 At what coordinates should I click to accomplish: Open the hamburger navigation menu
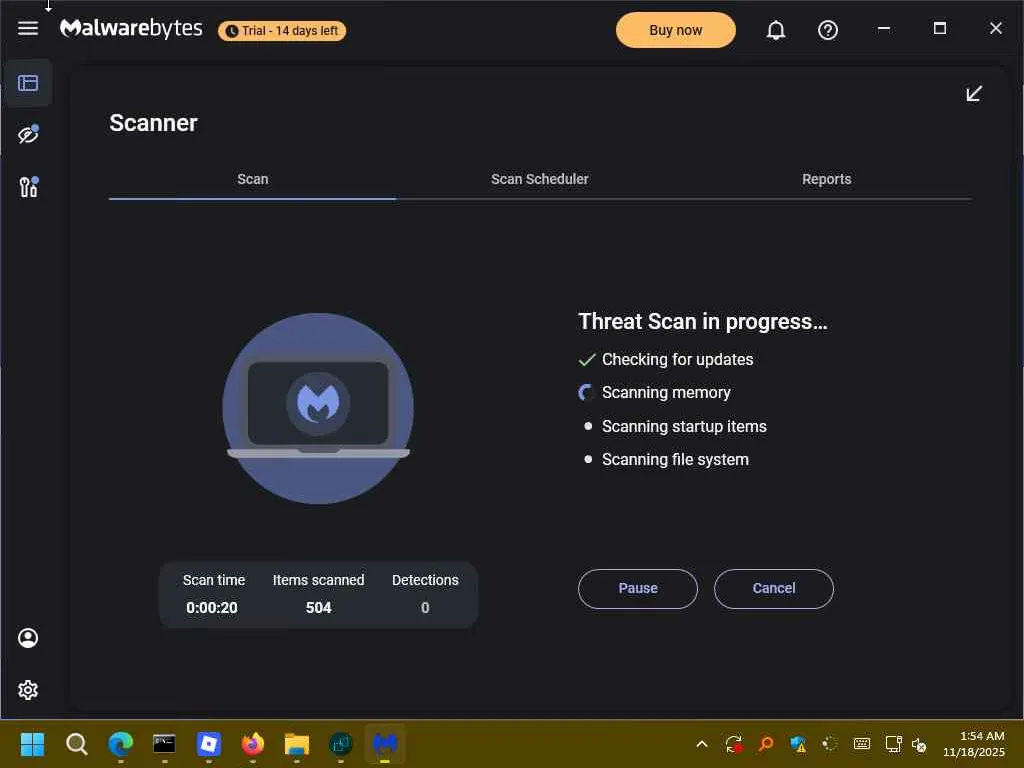point(28,28)
